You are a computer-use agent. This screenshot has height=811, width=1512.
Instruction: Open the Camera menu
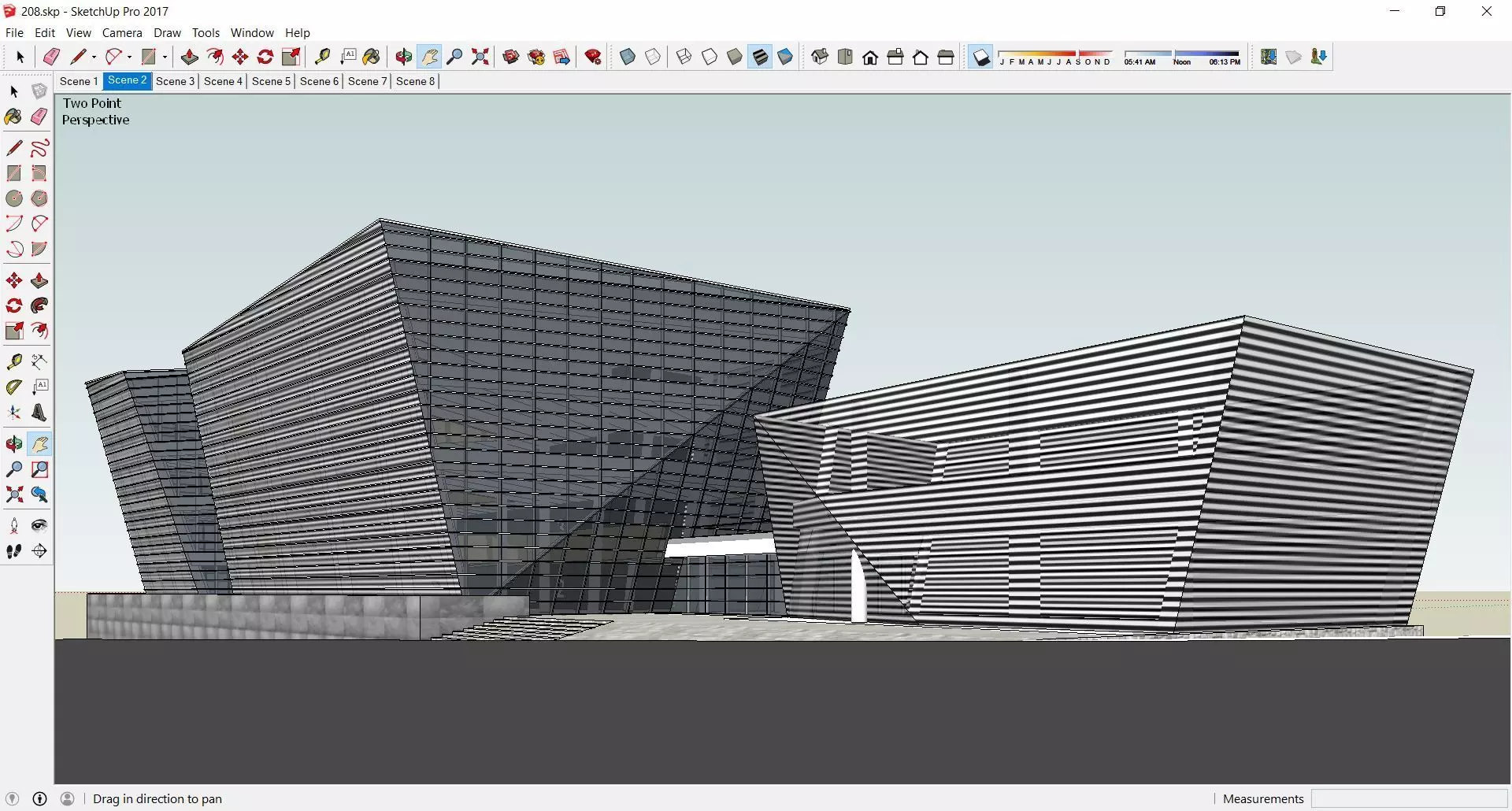(122, 33)
